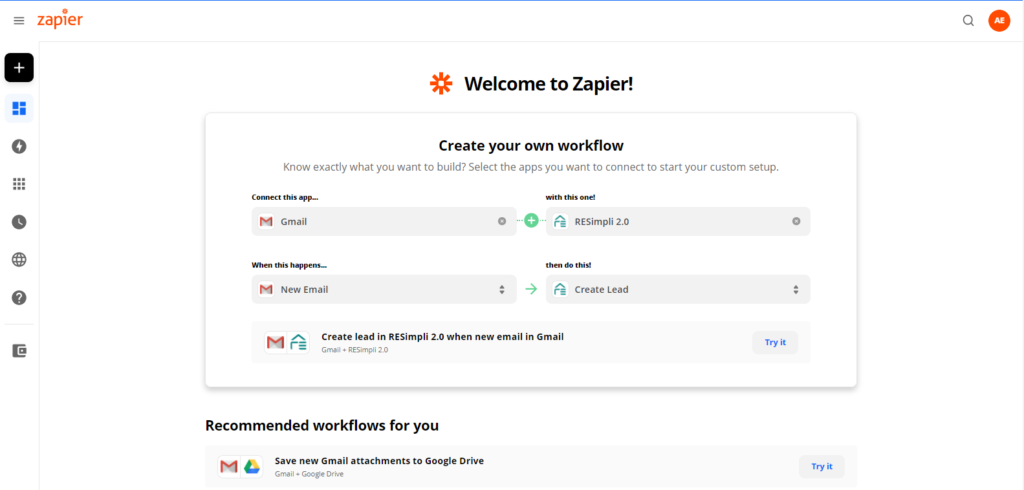Open the Dashboard sidebar icon
1024x490 pixels.
(19, 108)
